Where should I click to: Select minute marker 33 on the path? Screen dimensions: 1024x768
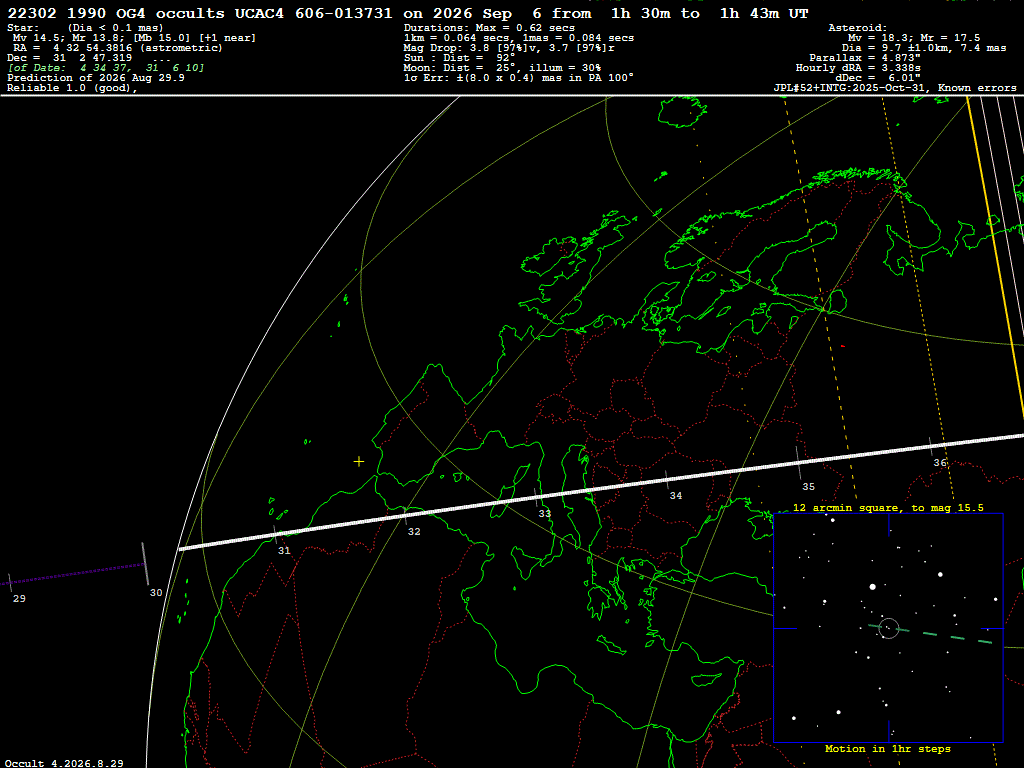(x=545, y=513)
